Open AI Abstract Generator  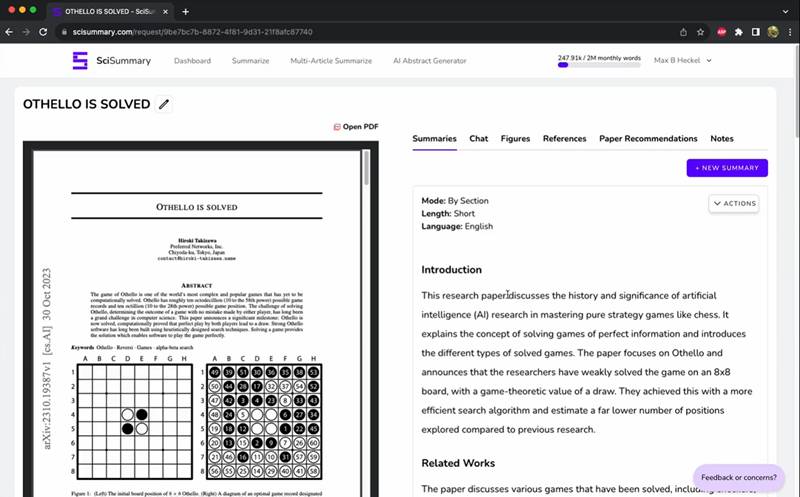[x=430, y=61]
